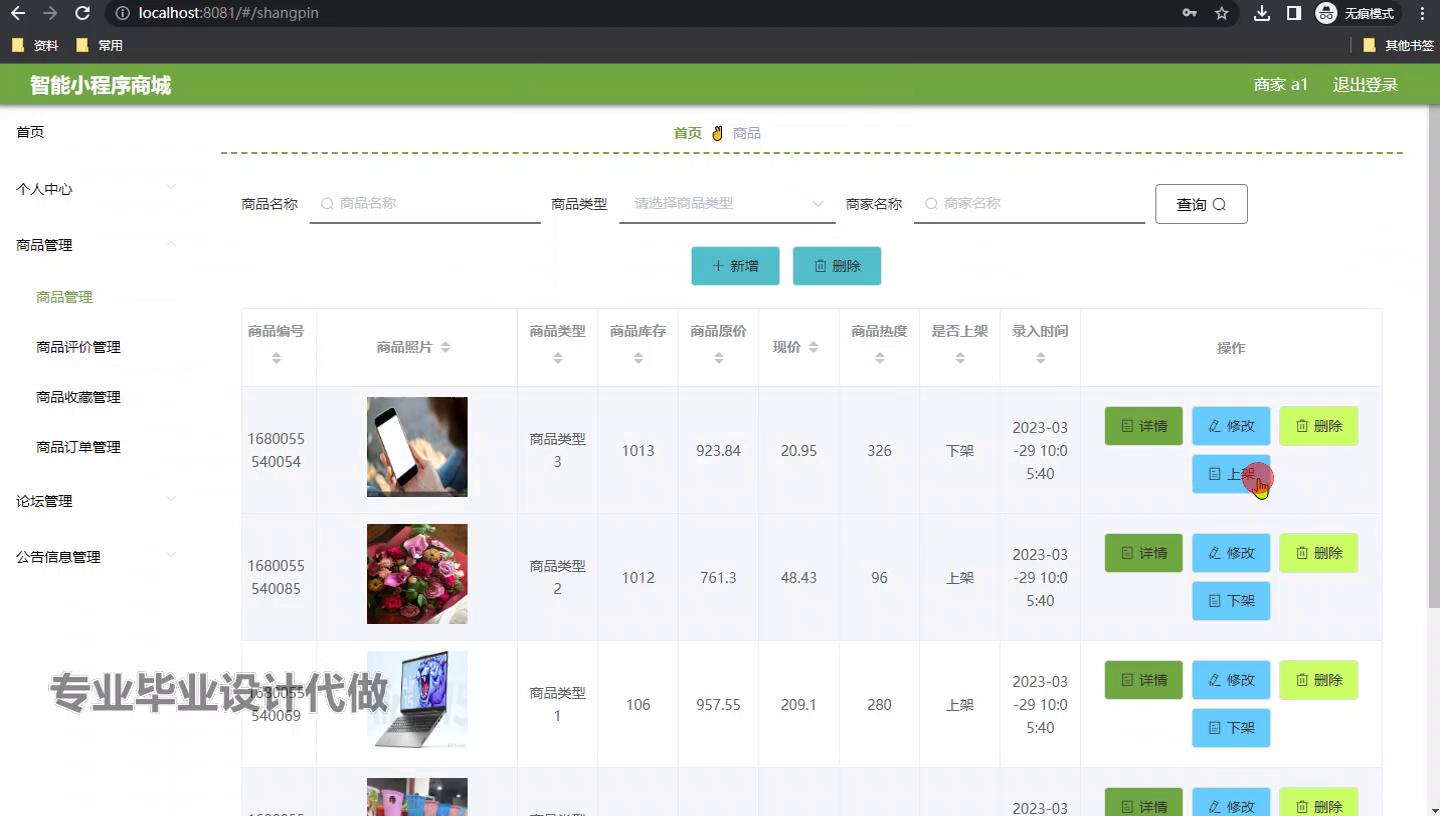The width and height of the screenshot is (1440, 816).
Task: Click the browser address bar URL
Action: [229, 13]
